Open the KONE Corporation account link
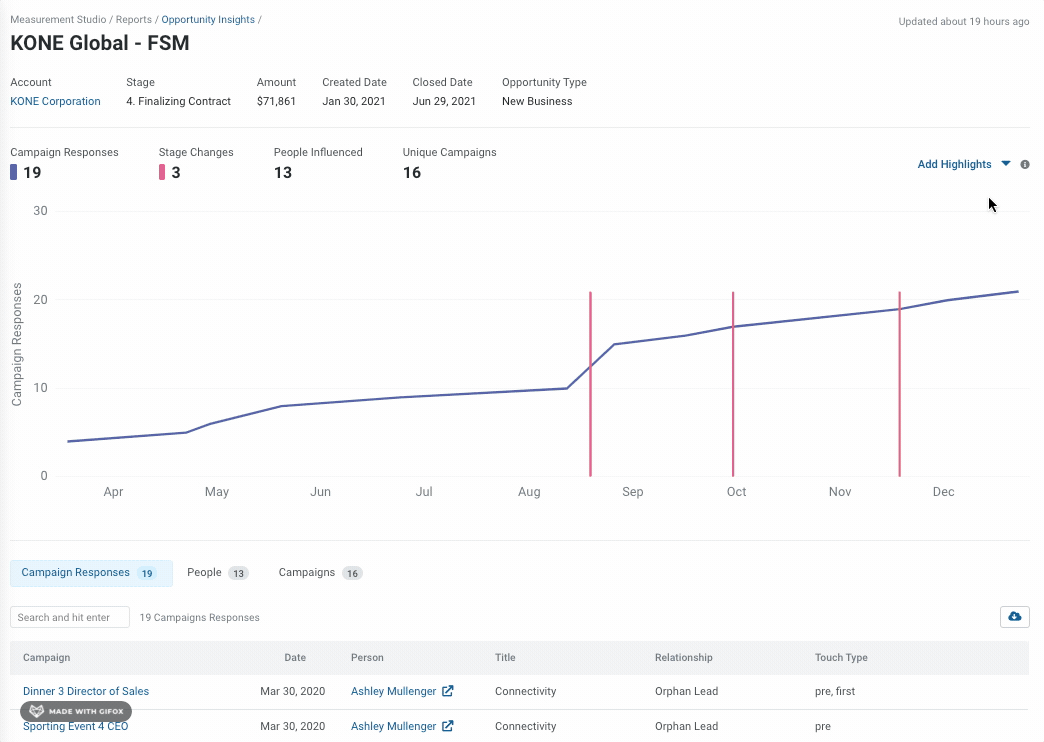1044x742 pixels. click(55, 101)
